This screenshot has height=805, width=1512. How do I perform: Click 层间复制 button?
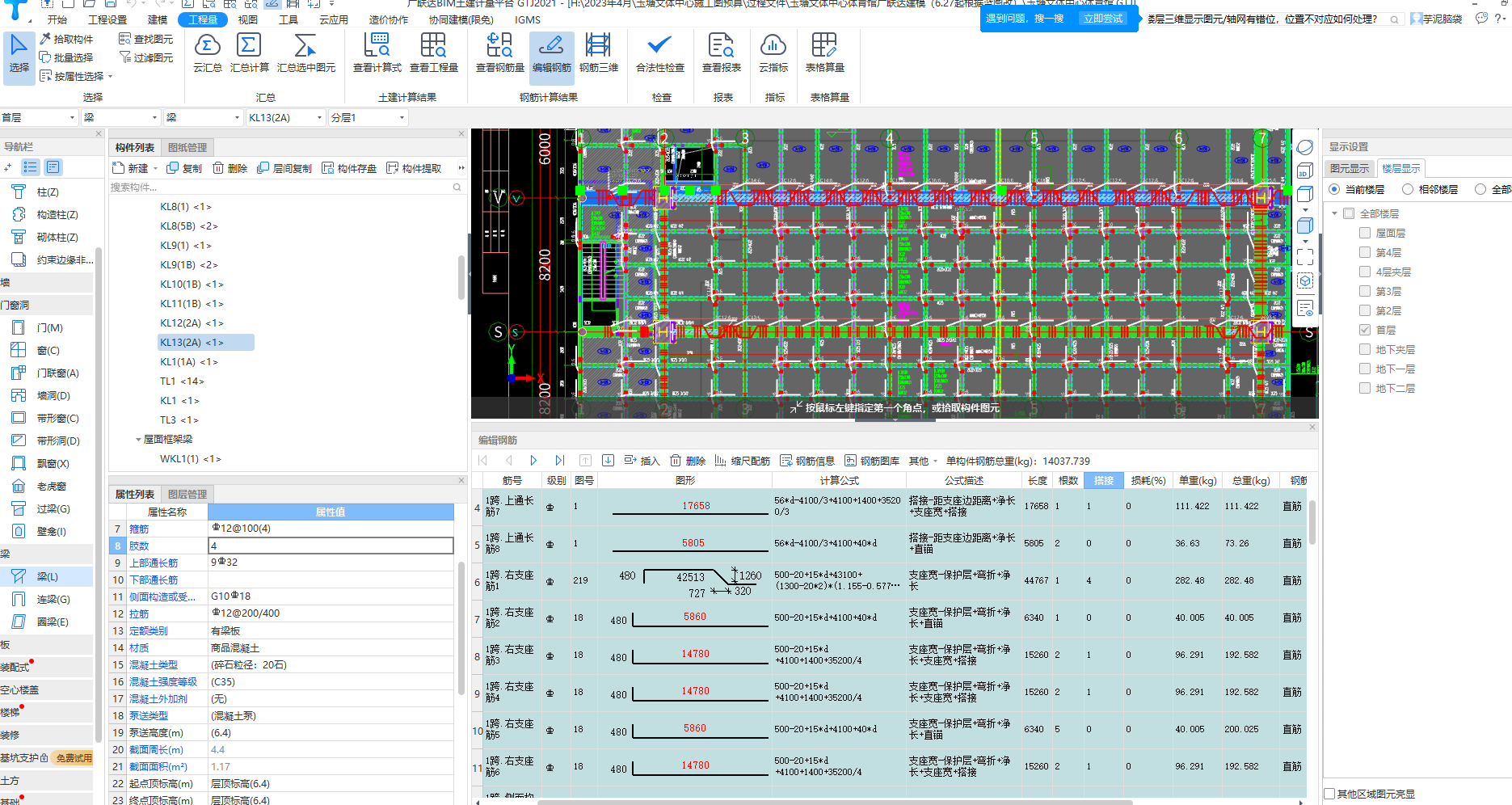[284, 168]
